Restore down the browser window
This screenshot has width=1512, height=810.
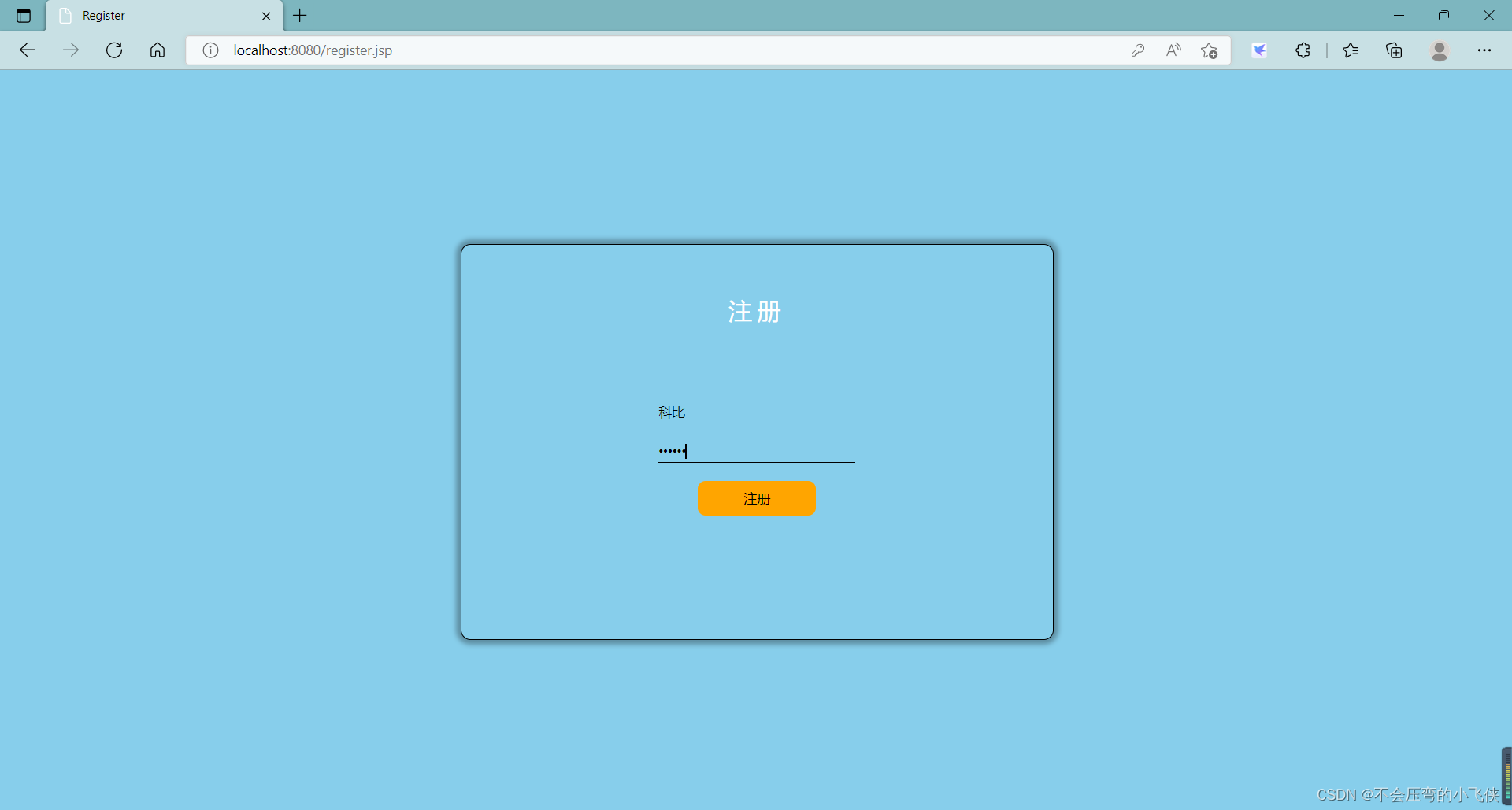pos(1443,16)
